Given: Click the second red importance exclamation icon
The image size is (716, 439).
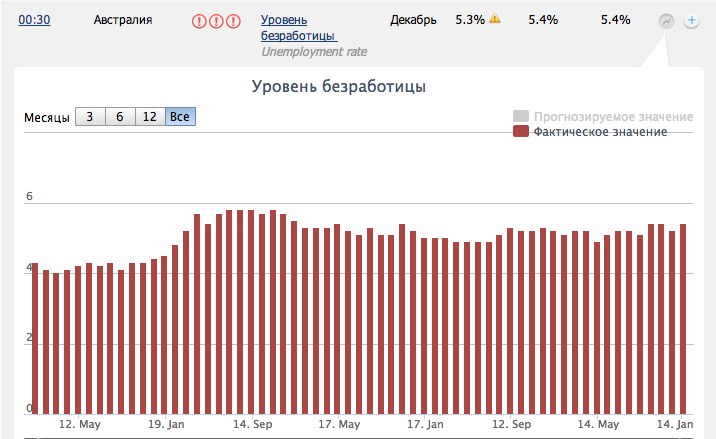Looking at the screenshot, I should tap(216, 21).
